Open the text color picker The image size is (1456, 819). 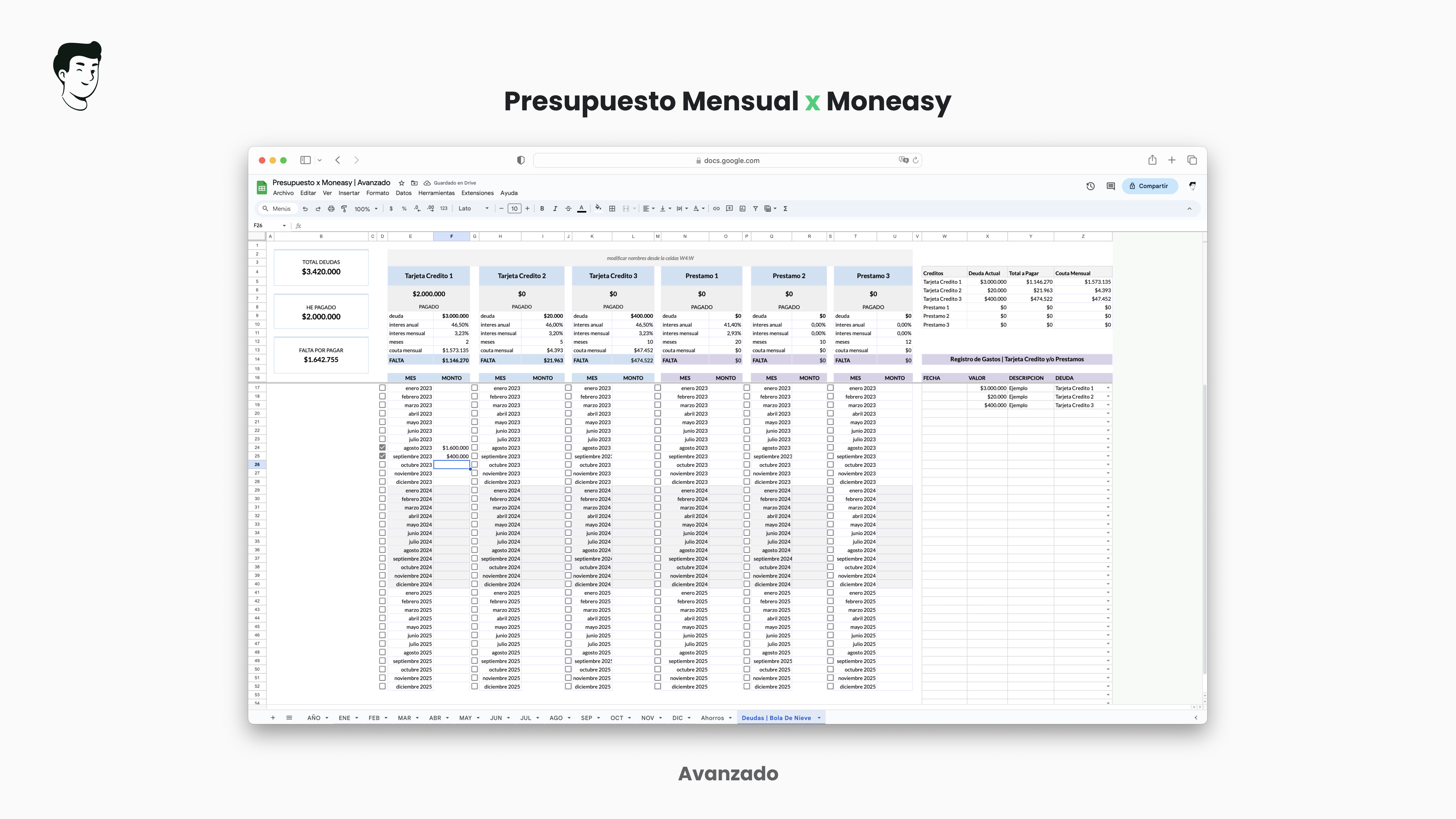click(x=582, y=208)
